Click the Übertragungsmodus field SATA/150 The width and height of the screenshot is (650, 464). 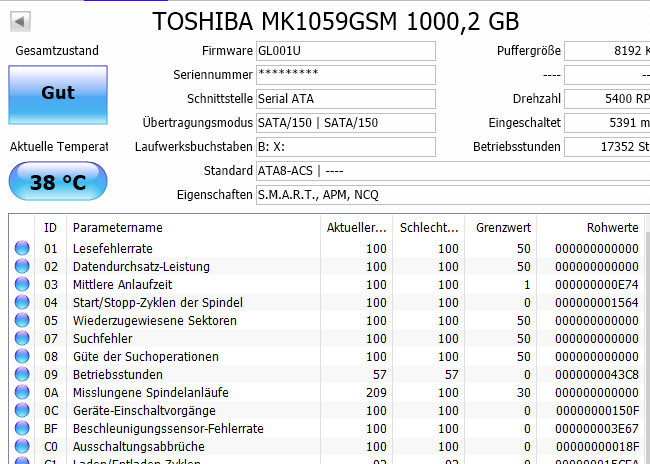(346, 123)
